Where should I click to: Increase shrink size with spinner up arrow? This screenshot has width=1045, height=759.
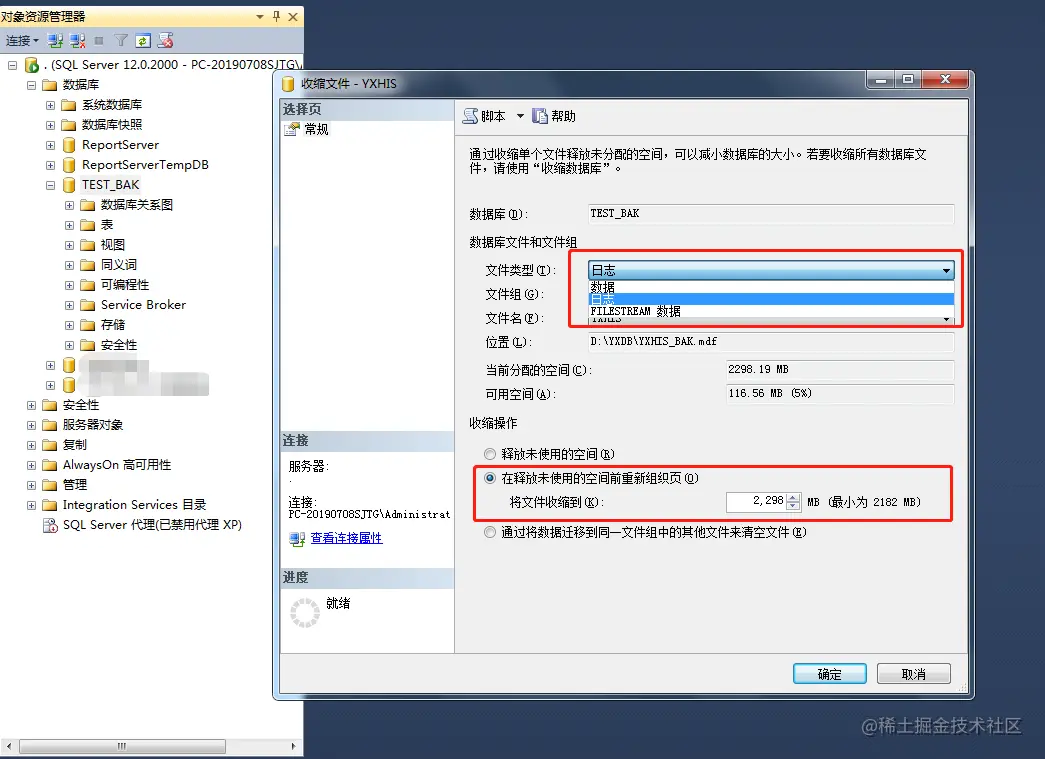793,497
